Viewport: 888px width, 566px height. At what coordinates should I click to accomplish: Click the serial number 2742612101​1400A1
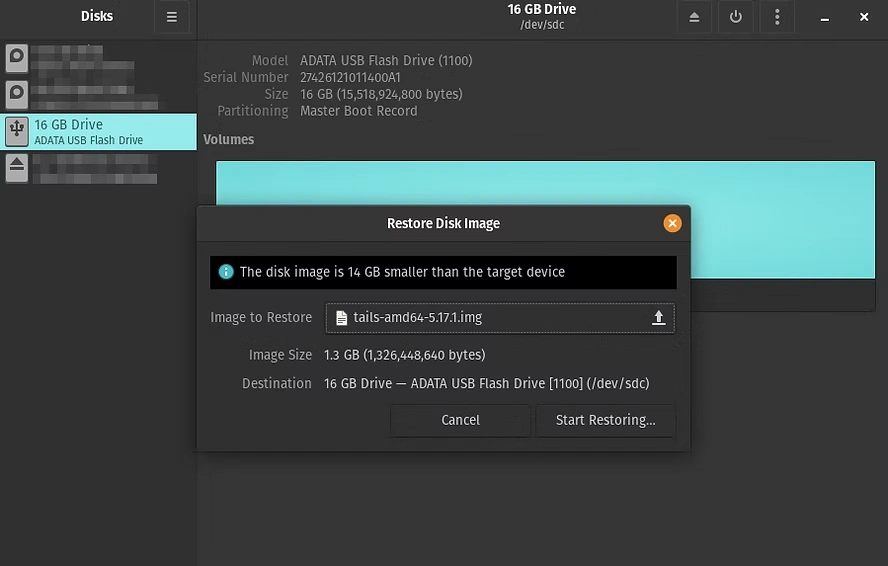tap(350, 78)
